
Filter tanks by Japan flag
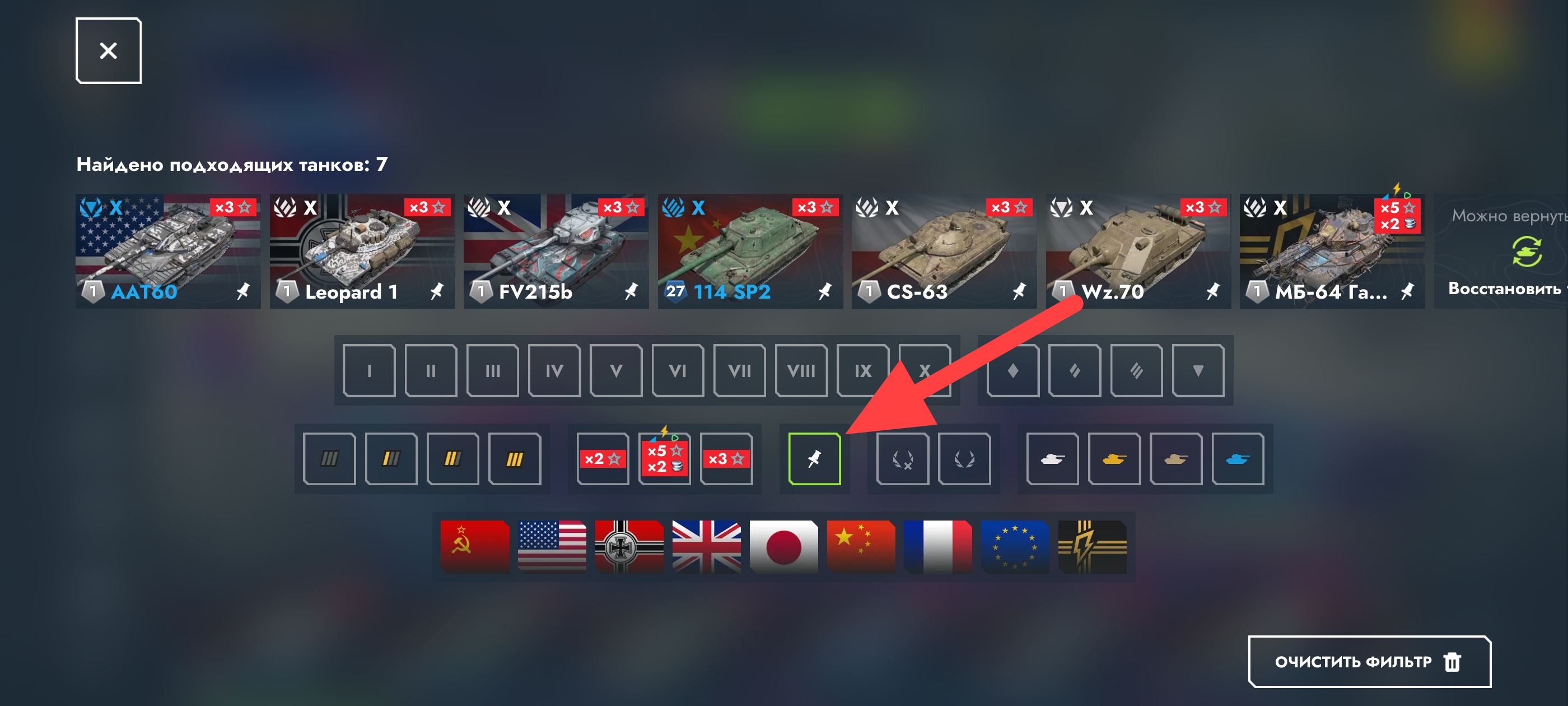(784, 546)
